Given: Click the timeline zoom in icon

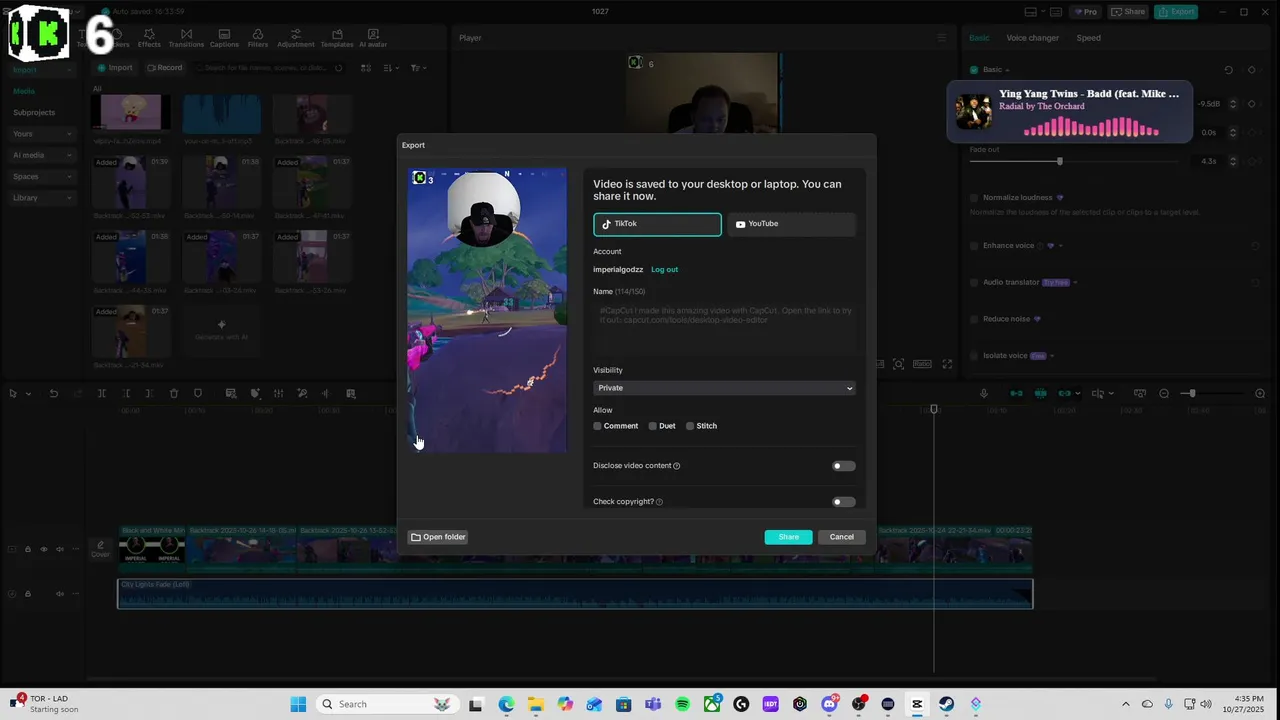Looking at the screenshot, I should coord(1260,394).
